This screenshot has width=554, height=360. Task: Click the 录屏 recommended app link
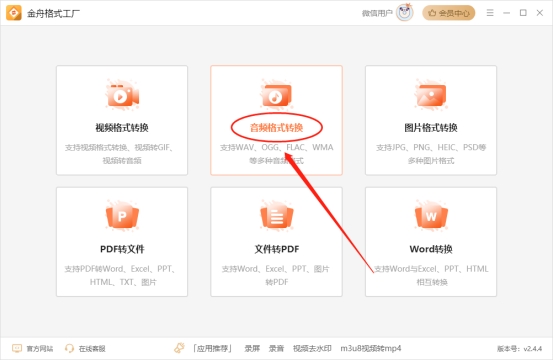(252, 349)
